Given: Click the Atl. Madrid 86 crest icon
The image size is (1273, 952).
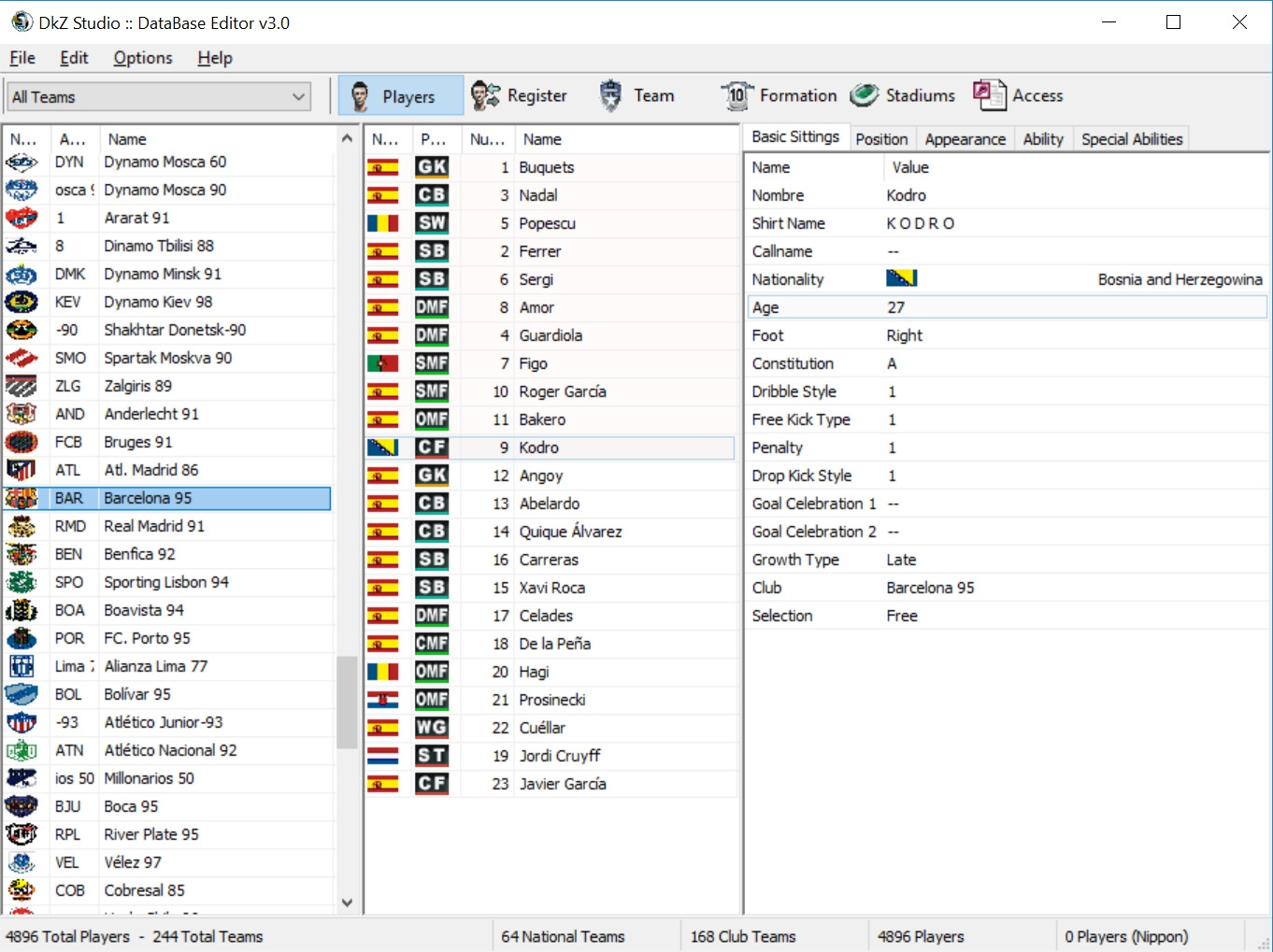Looking at the screenshot, I should click(21, 470).
